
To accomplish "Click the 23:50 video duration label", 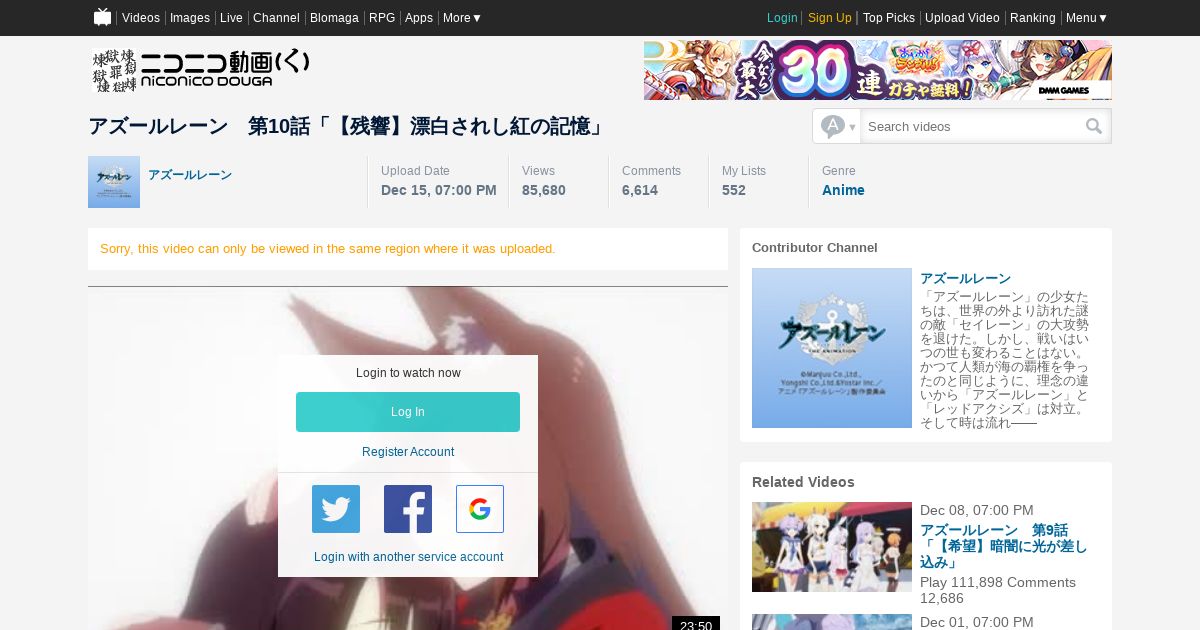I will point(696,624).
